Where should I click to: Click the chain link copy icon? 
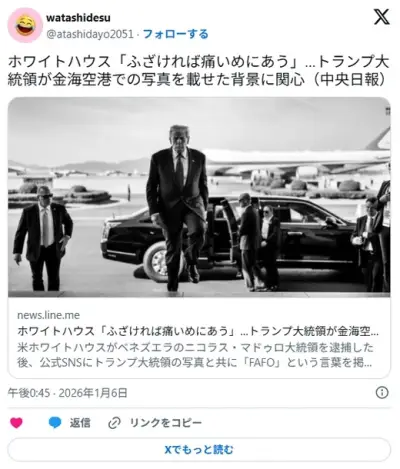point(114,423)
